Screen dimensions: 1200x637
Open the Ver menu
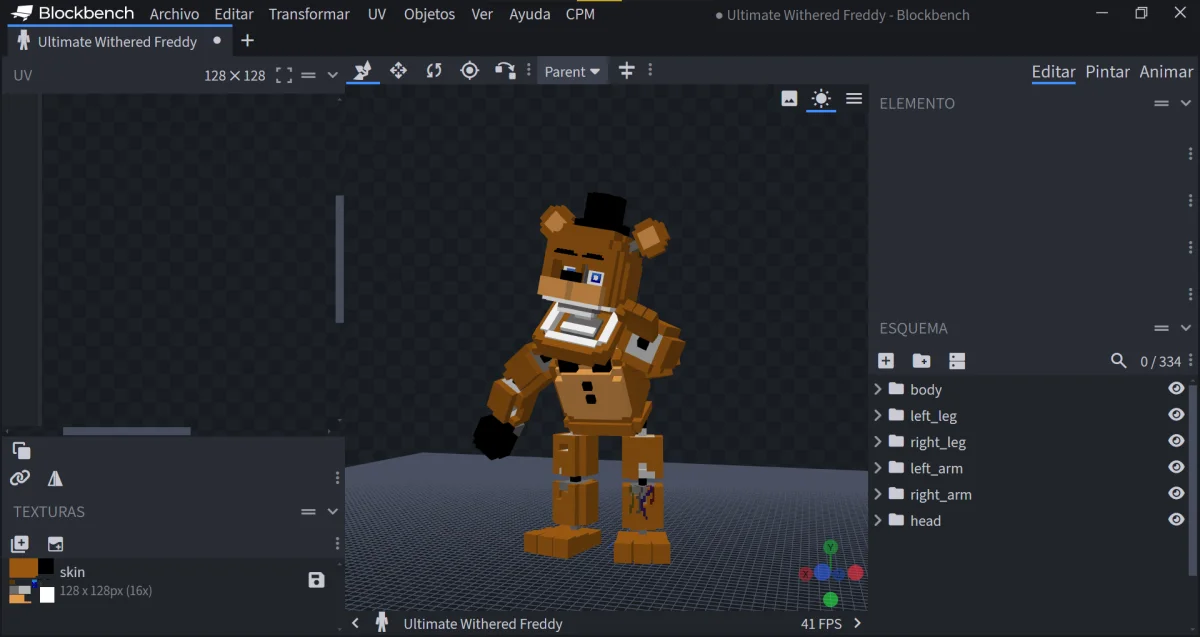click(482, 14)
